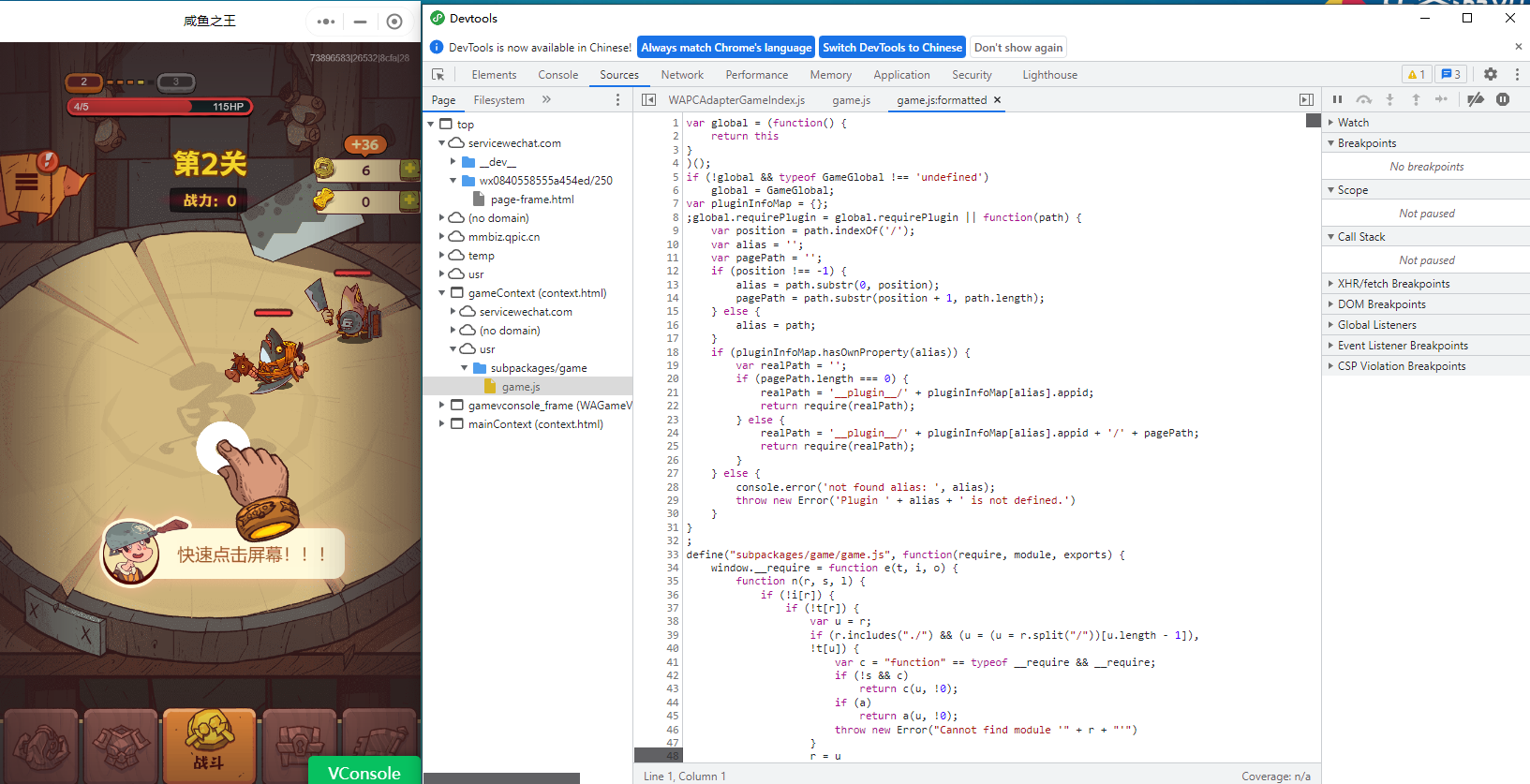Click step out of function icon
This screenshot has width=1530, height=784.
click(1416, 99)
